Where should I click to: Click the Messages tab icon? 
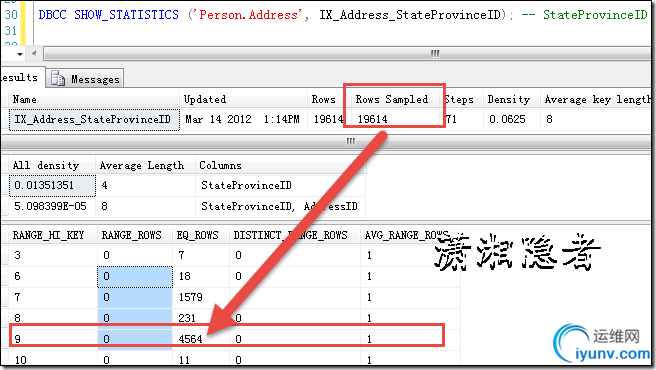[x=58, y=79]
